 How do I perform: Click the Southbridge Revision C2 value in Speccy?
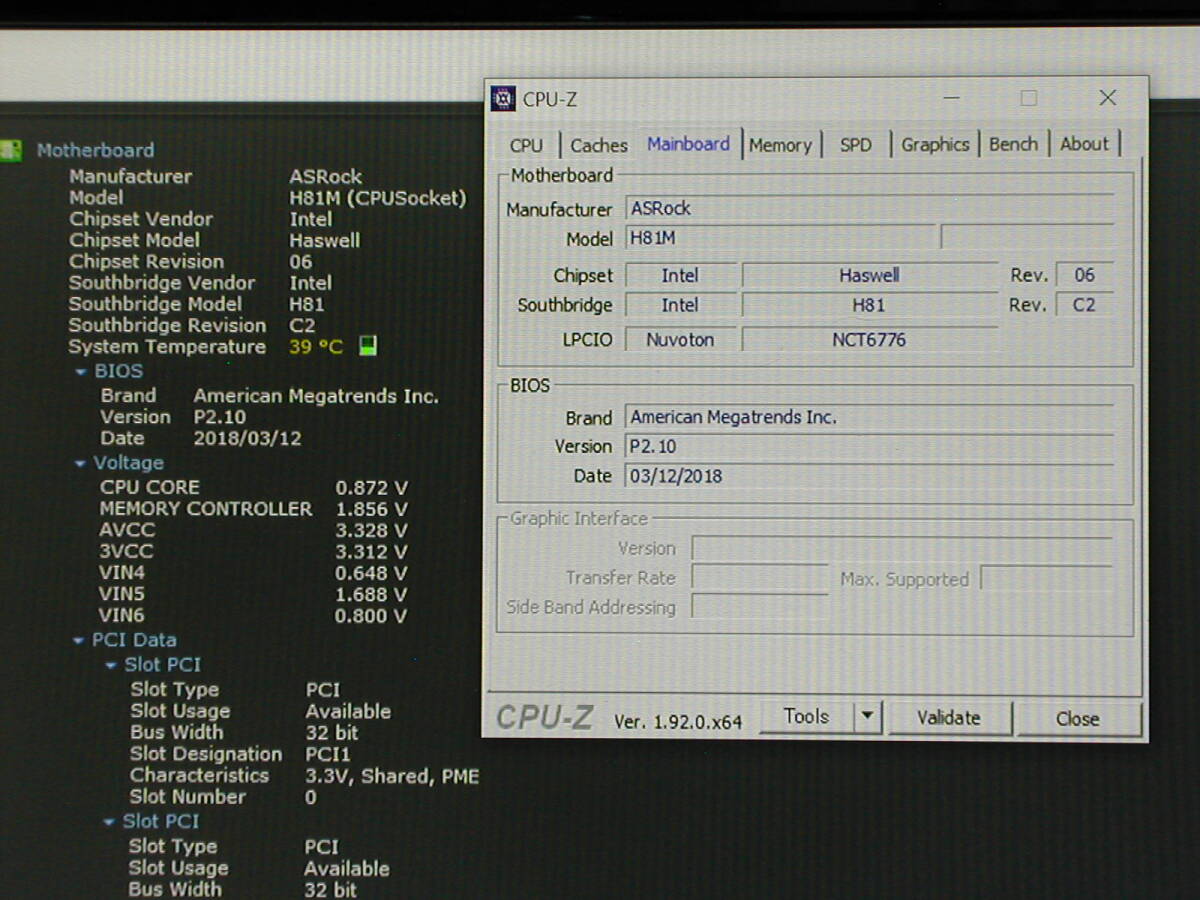click(x=302, y=326)
